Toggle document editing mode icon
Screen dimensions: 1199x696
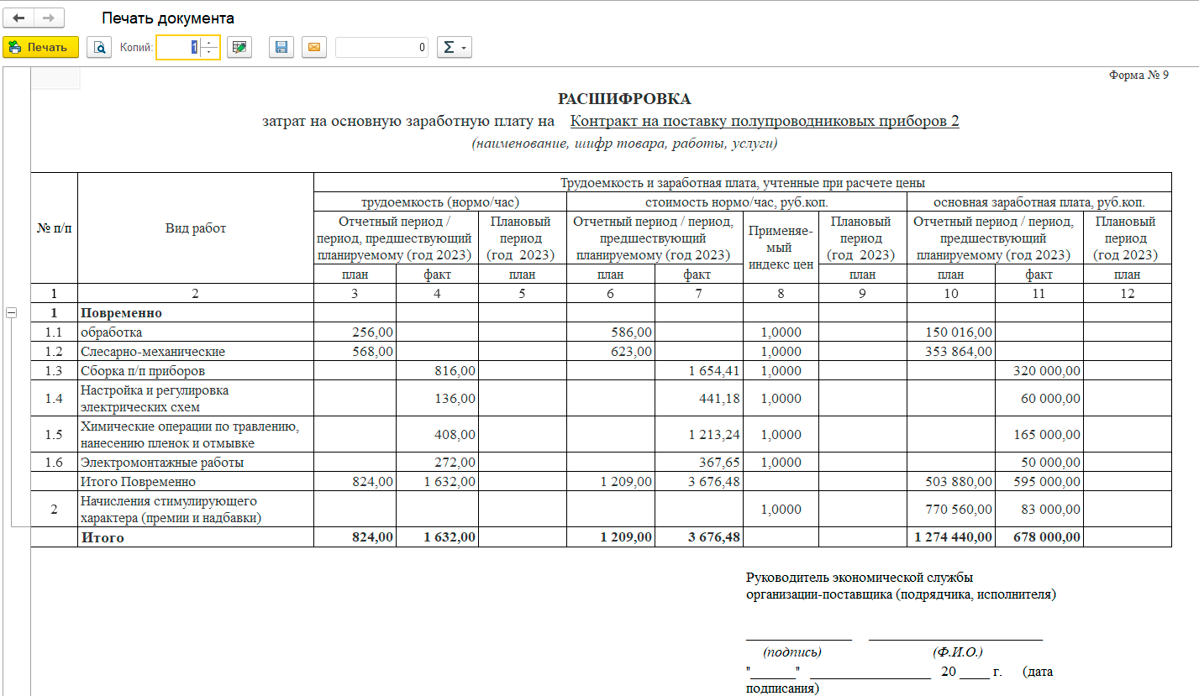[x=238, y=47]
